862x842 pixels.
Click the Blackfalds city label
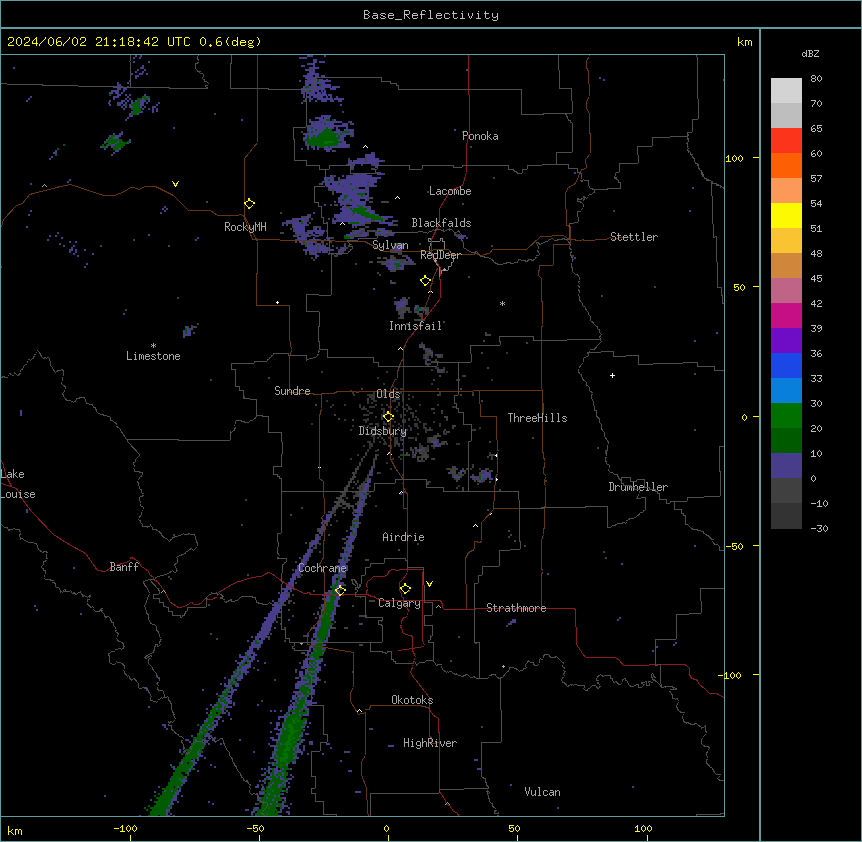coord(441,223)
